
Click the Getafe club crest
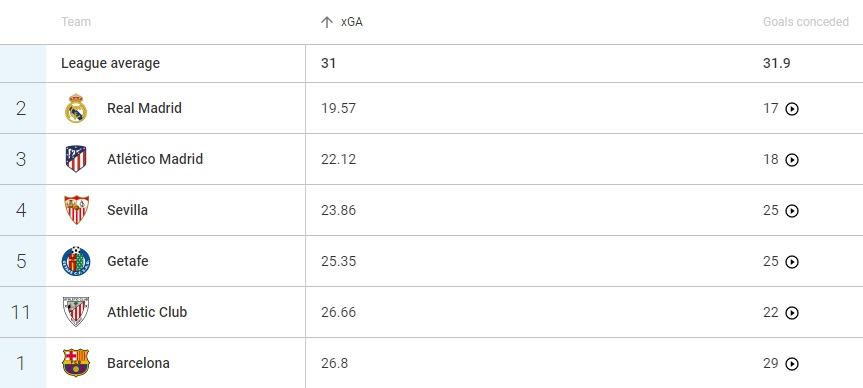coord(76,261)
